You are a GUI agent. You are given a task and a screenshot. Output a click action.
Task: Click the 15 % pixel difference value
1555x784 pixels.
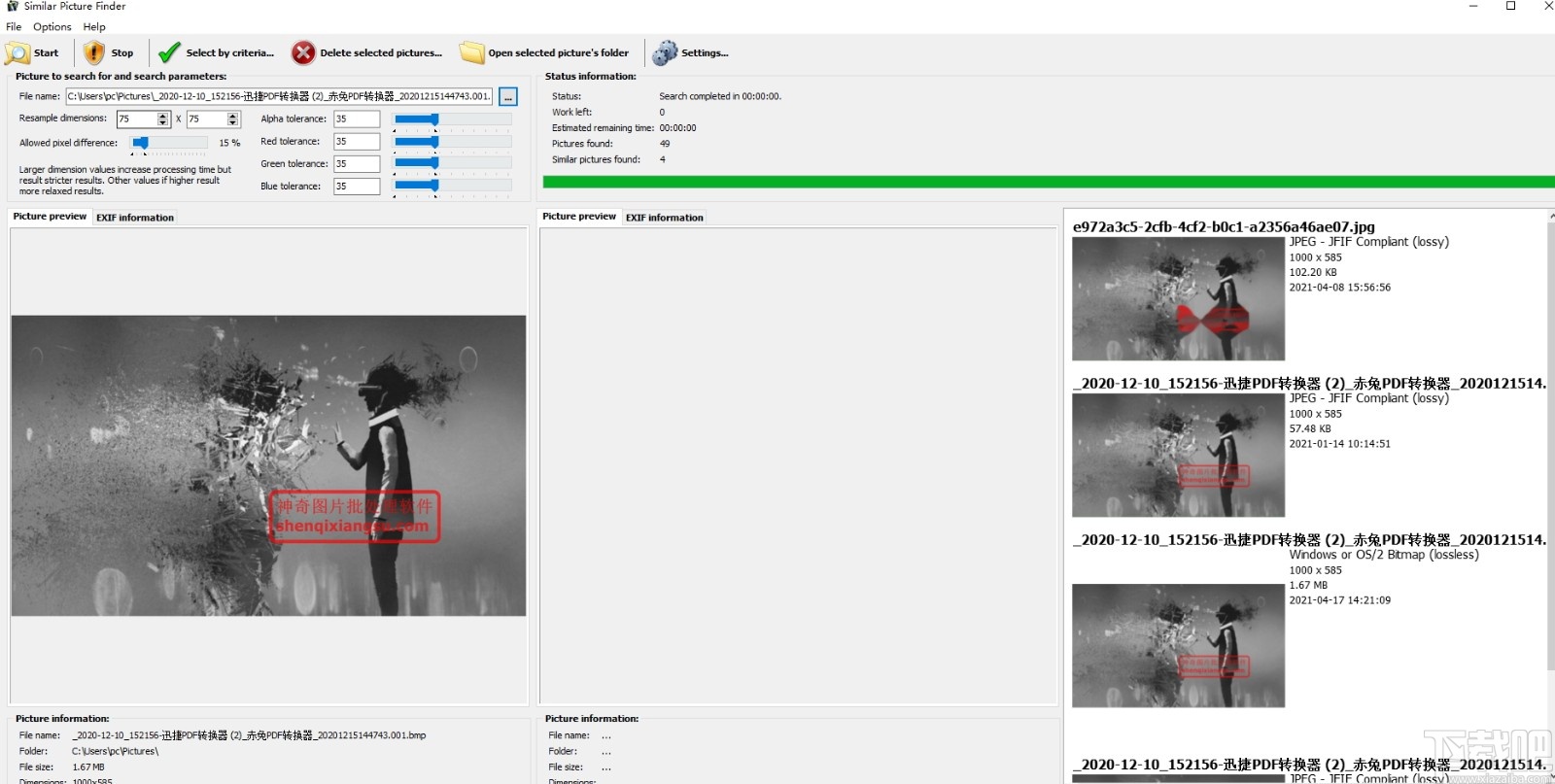[x=229, y=143]
